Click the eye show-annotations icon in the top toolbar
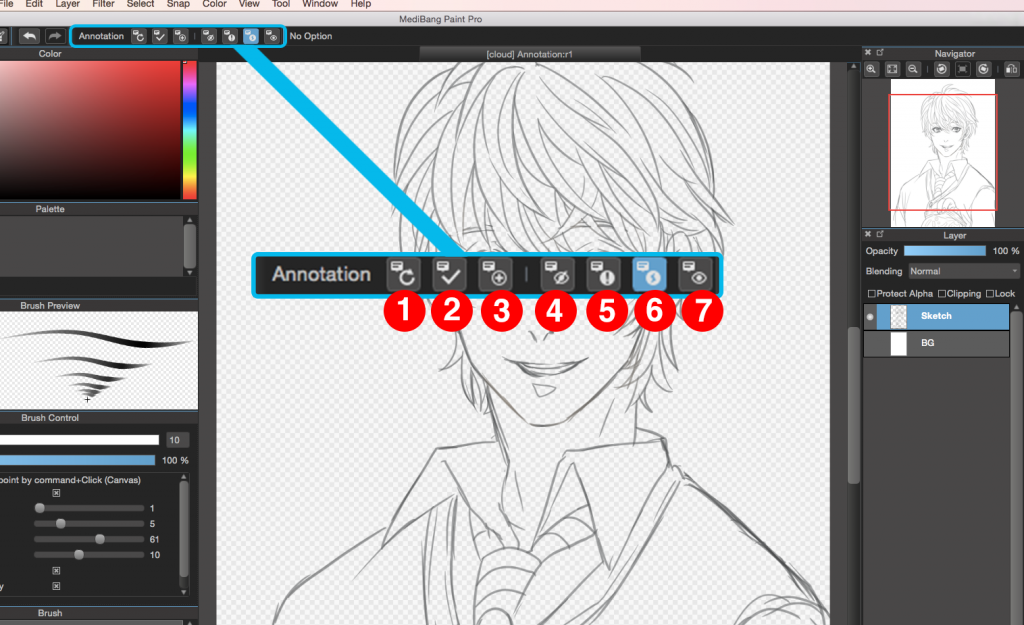 (271, 36)
